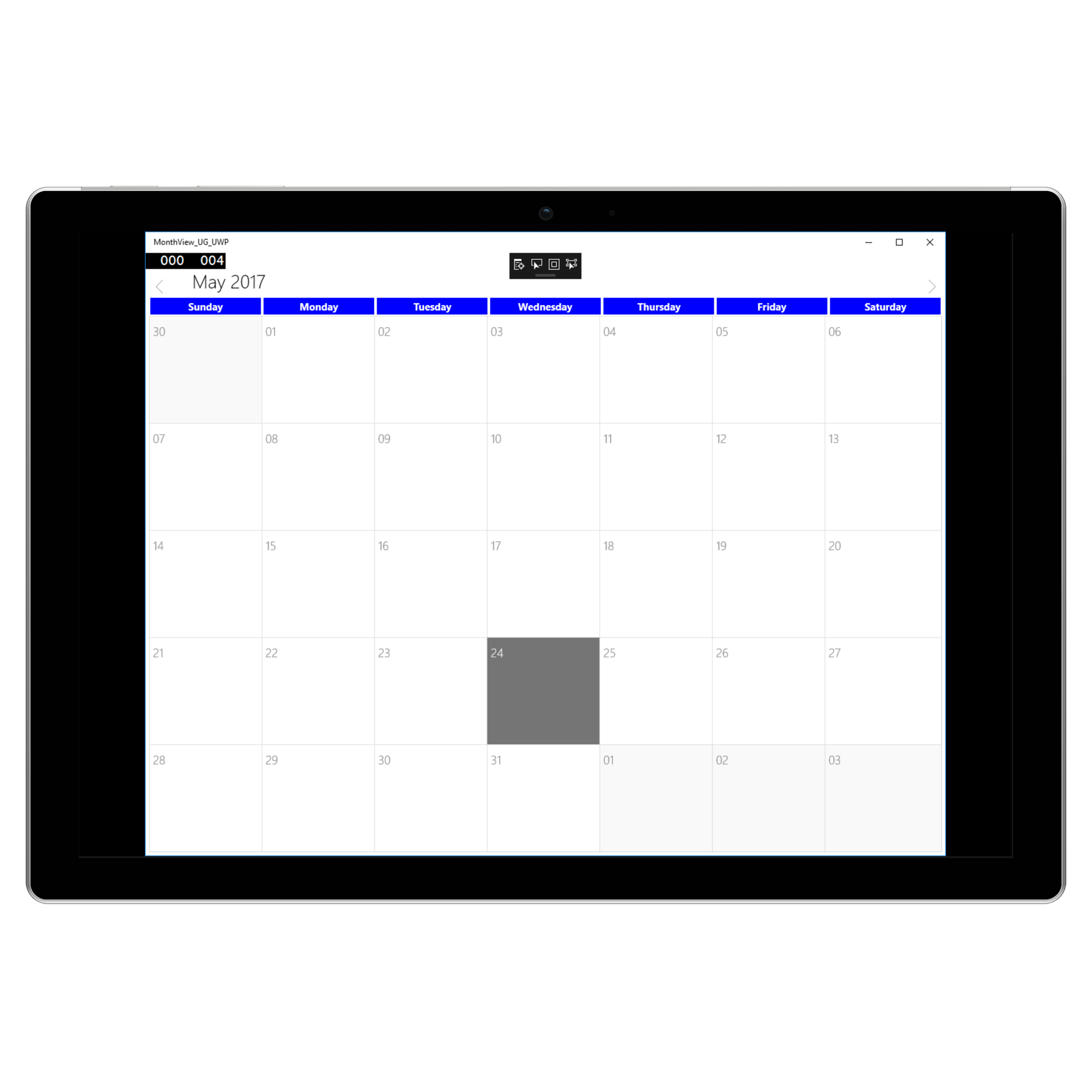
Task: Click the Friday column header
Action: (x=771, y=306)
